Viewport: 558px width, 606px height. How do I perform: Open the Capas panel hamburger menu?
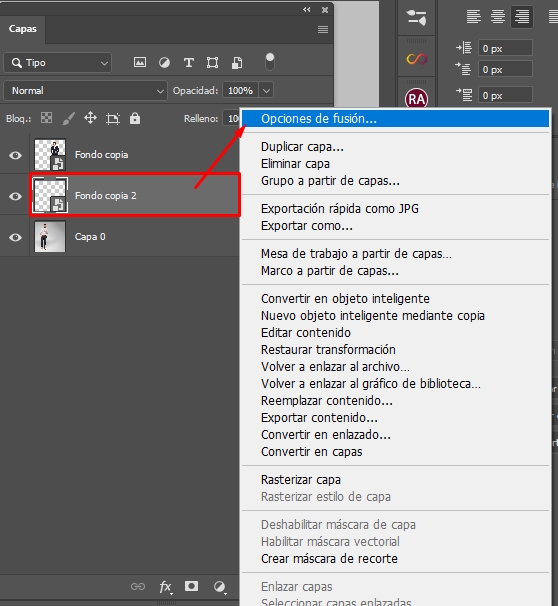point(323,29)
